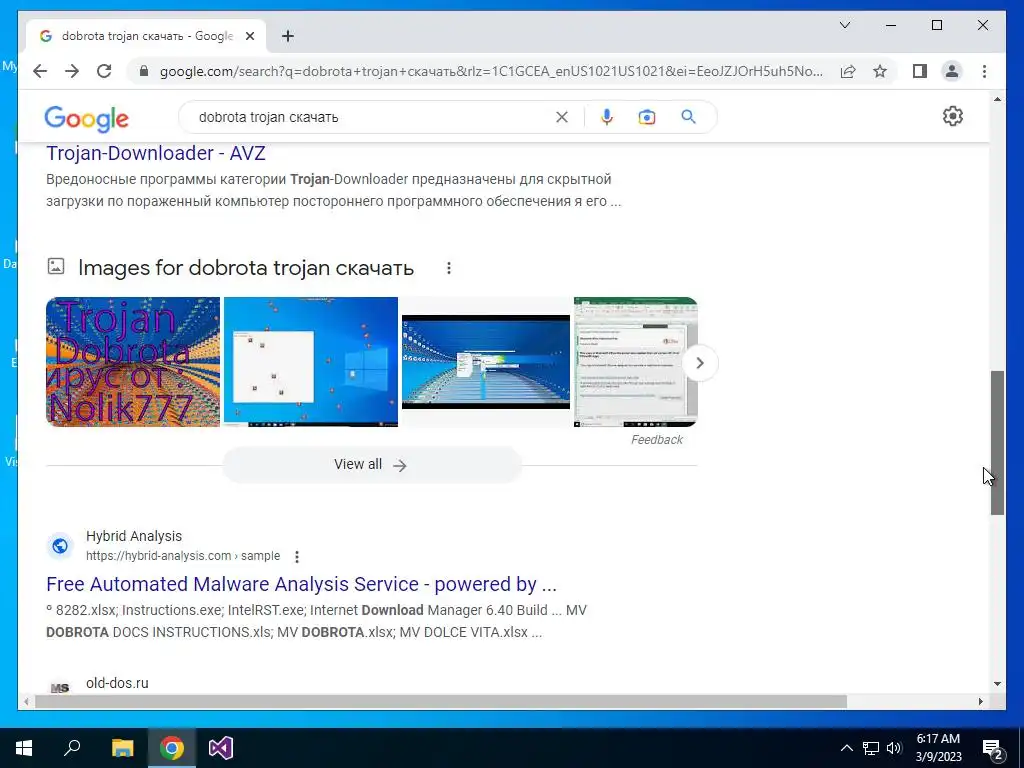Open the white window desktop thumbnail
The image size is (1024, 768).
pyautogui.click(x=311, y=362)
